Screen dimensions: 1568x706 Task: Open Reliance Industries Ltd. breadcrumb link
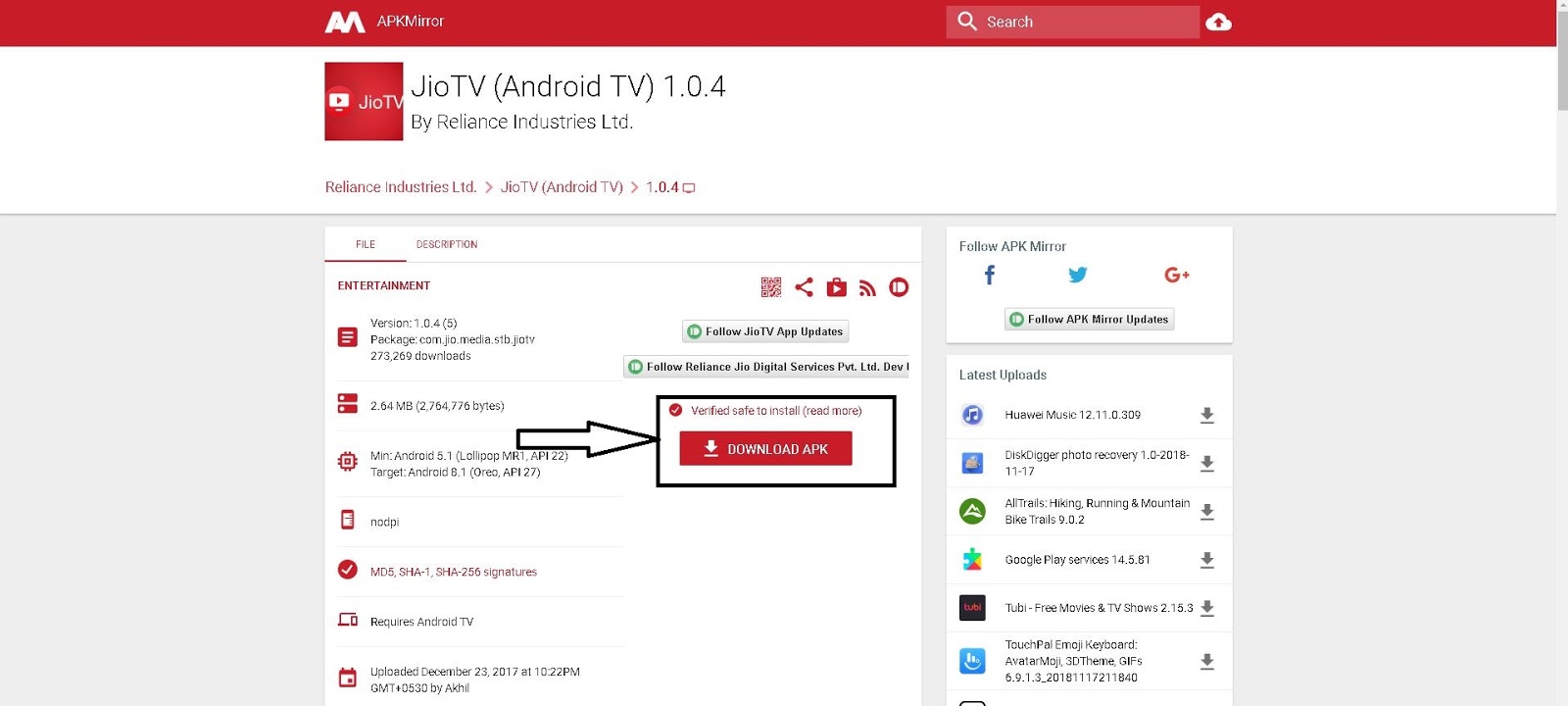click(401, 187)
